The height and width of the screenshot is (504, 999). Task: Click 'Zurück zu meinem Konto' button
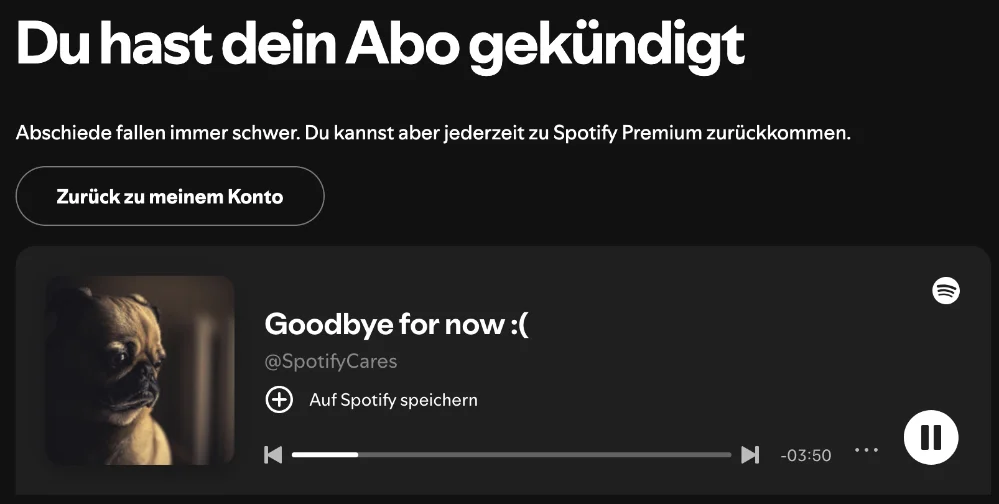click(x=170, y=196)
